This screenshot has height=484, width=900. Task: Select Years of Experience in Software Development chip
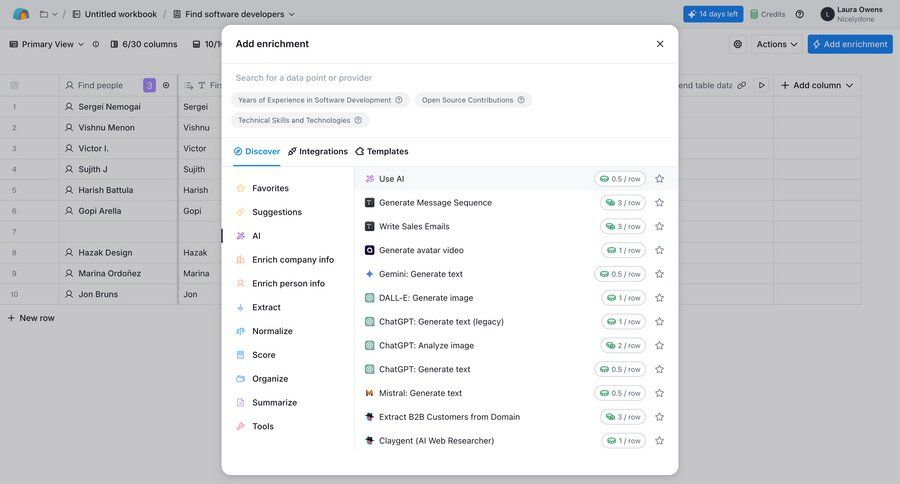point(320,100)
